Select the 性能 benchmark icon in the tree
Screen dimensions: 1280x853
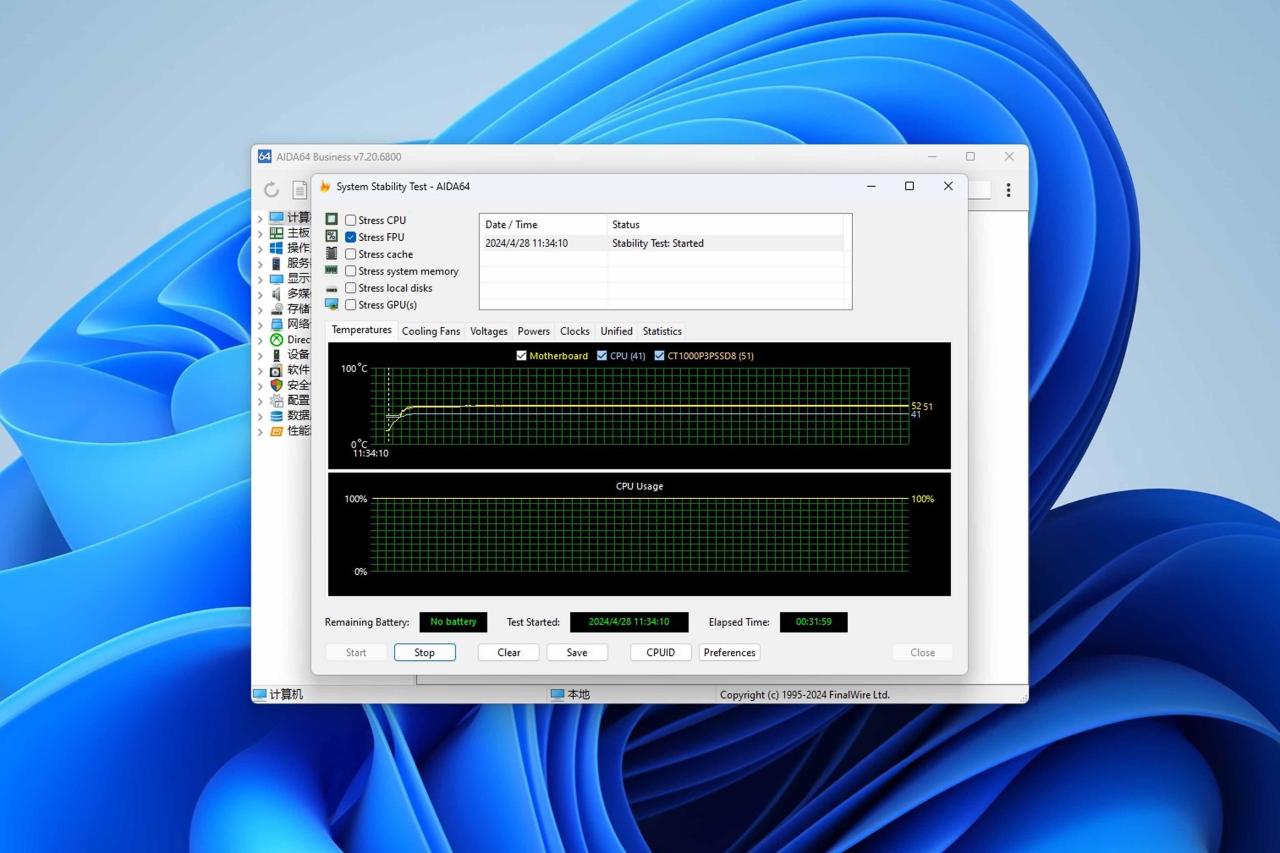click(x=277, y=431)
